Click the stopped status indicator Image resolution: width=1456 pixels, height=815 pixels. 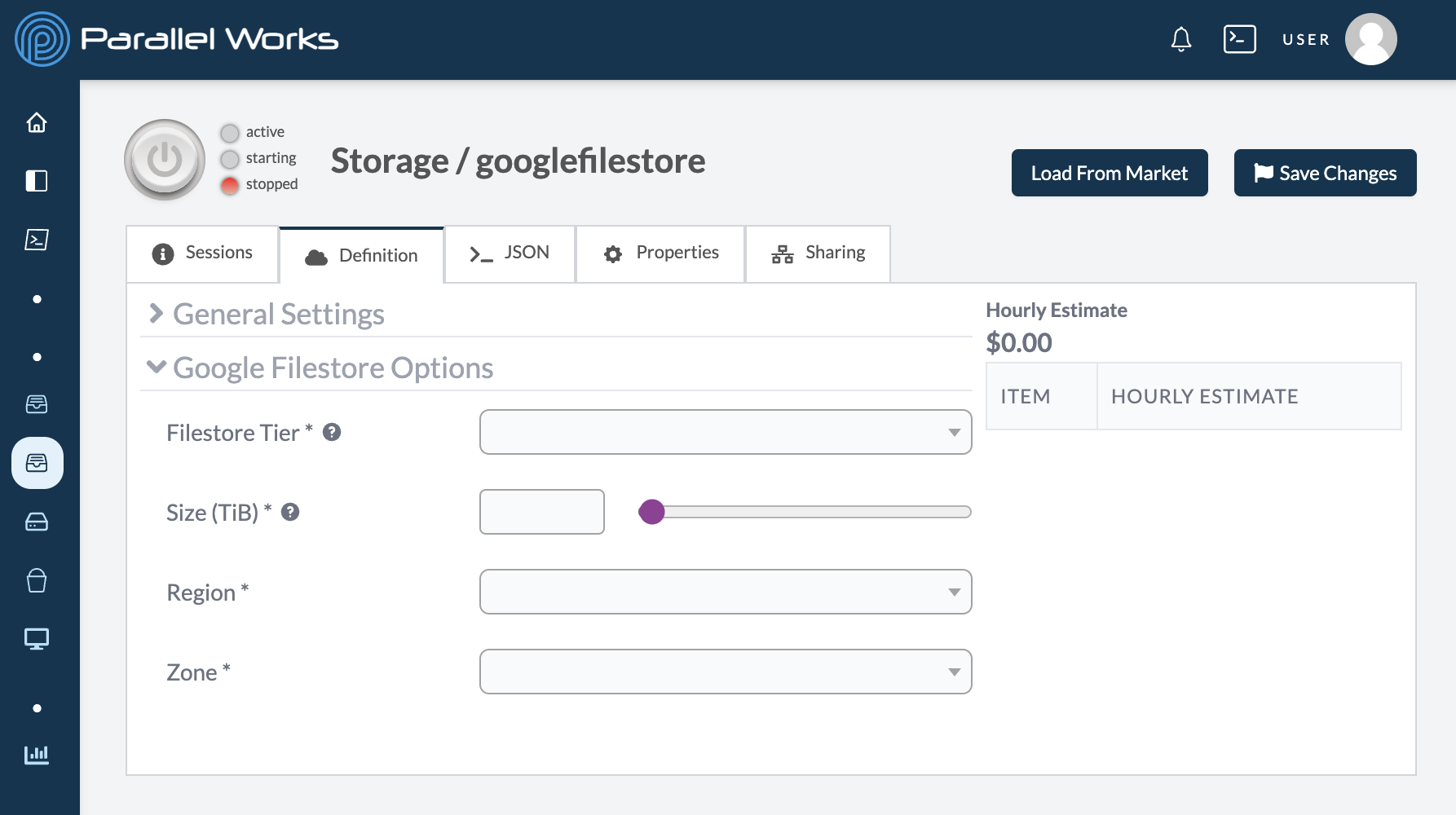(230, 185)
